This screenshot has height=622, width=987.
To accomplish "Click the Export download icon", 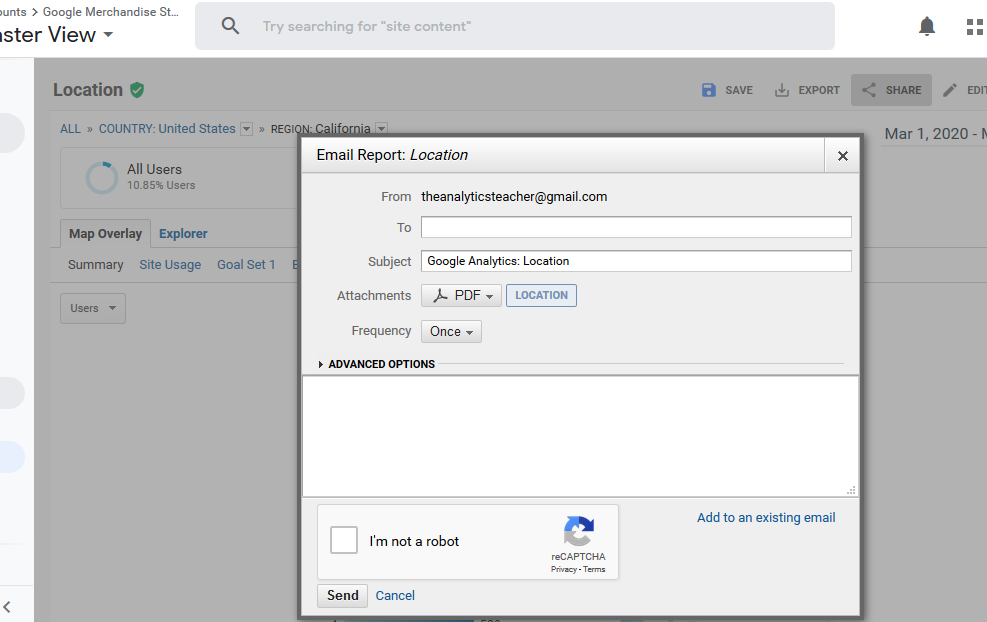I will coord(782,90).
